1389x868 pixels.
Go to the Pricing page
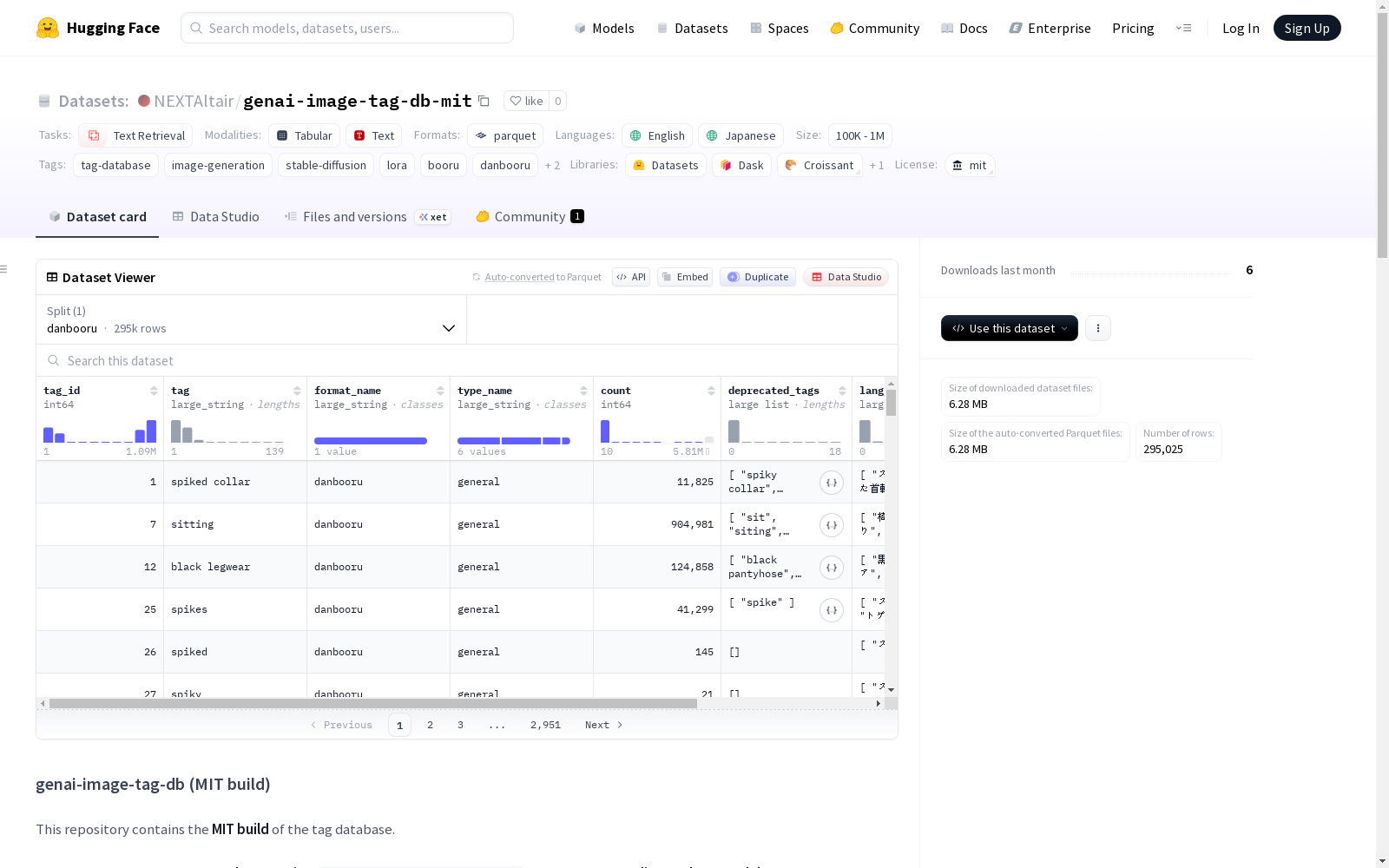coord(1133,28)
